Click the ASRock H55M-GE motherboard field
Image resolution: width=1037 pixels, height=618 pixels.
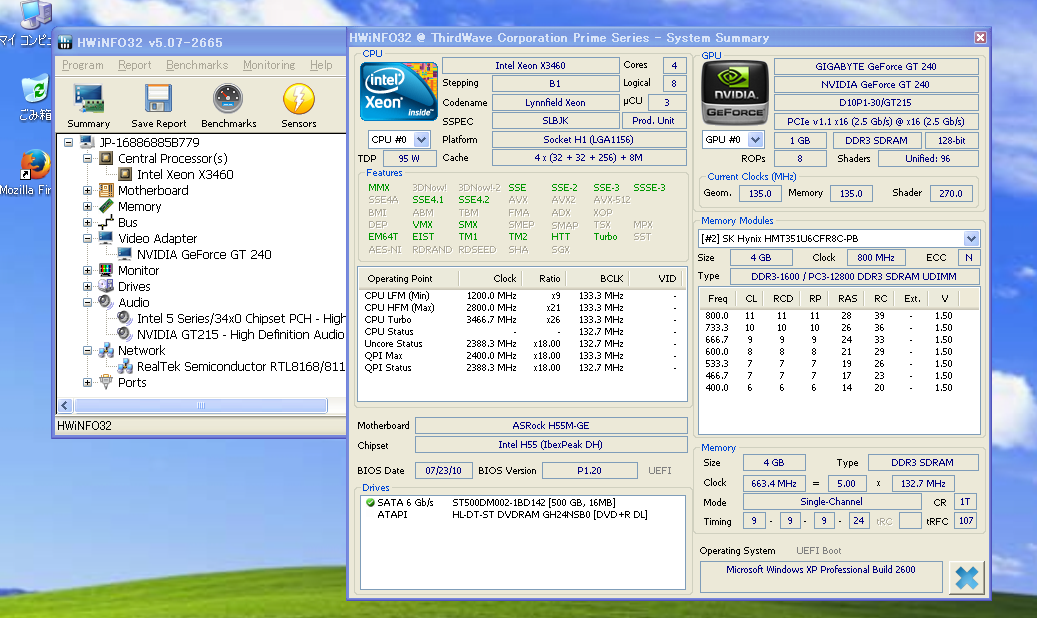pos(550,426)
